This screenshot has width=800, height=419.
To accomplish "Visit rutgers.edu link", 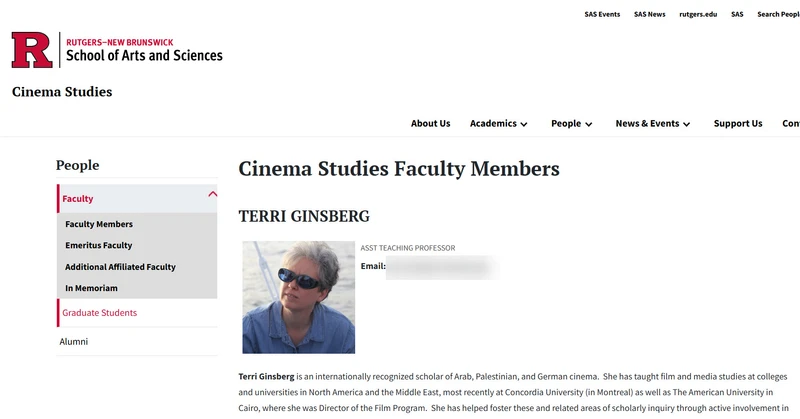I will [698, 14].
